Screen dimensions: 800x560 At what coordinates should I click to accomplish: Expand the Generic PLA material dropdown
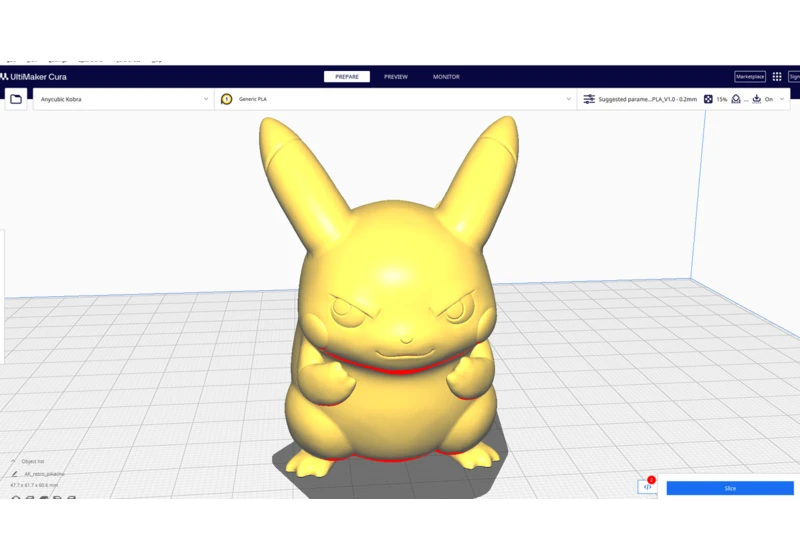(568, 99)
